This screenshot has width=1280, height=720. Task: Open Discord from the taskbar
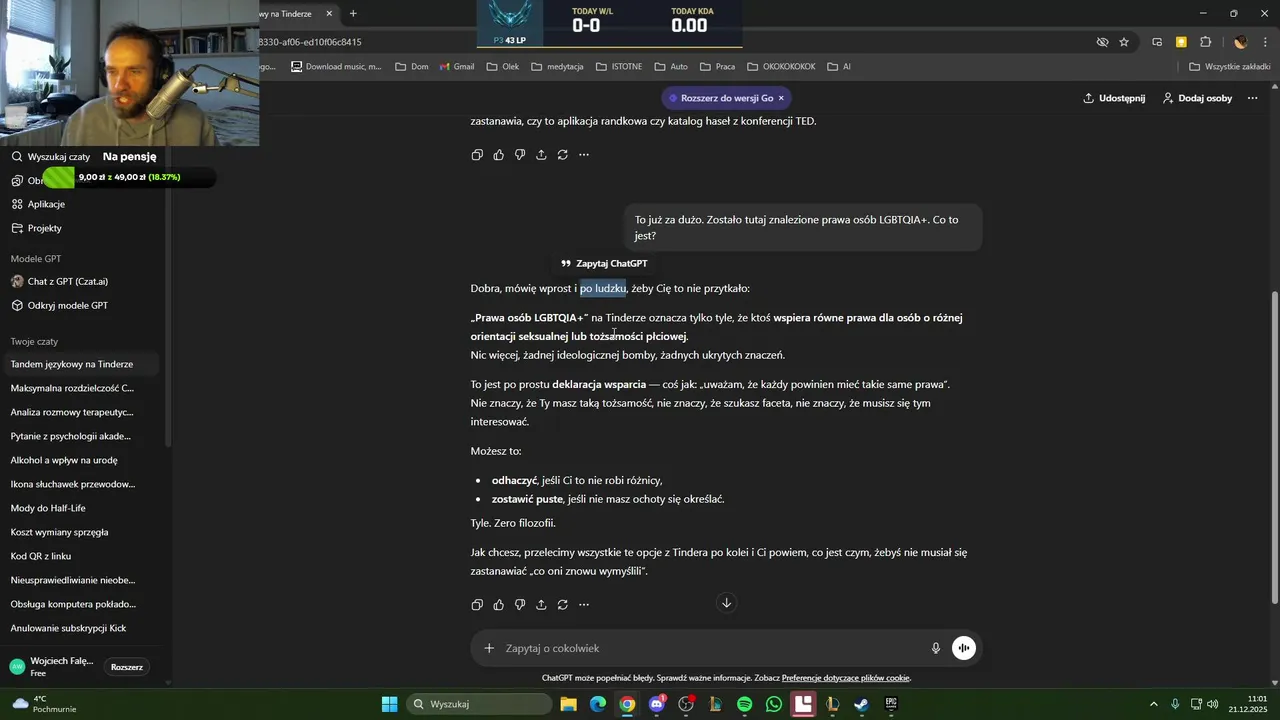pyautogui.click(x=657, y=704)
